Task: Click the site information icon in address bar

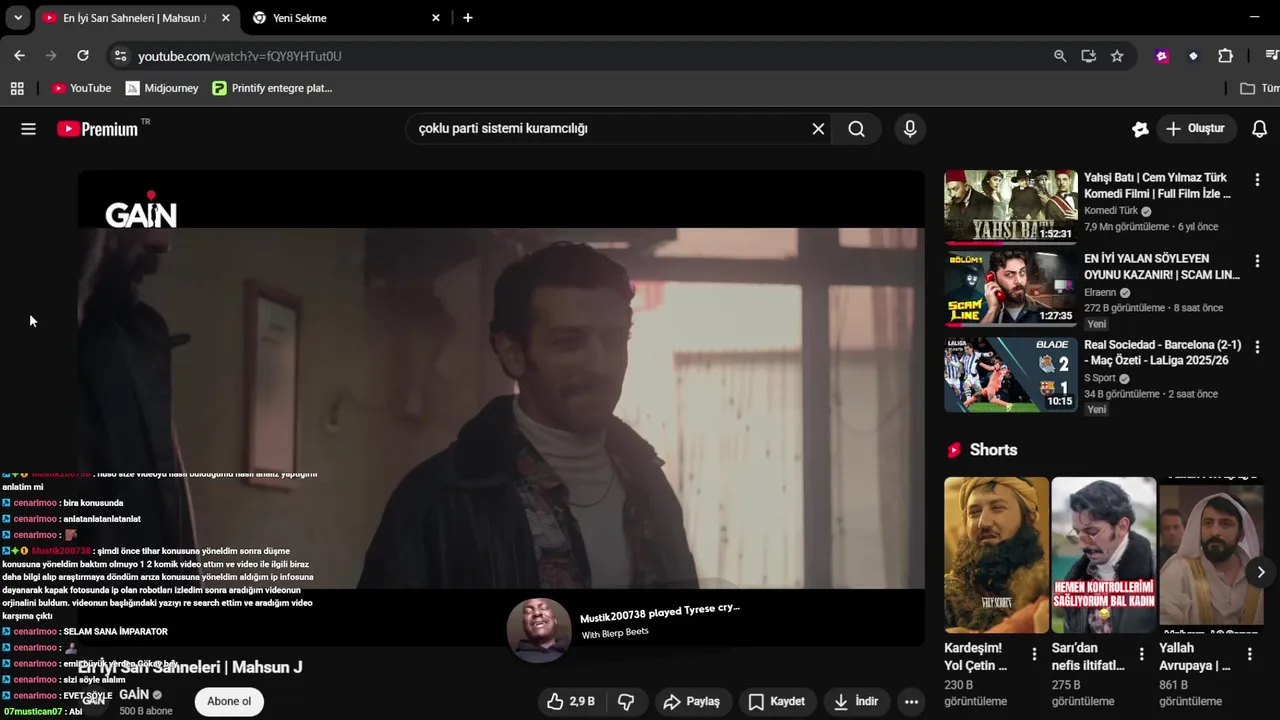Action: coord(121,56)
